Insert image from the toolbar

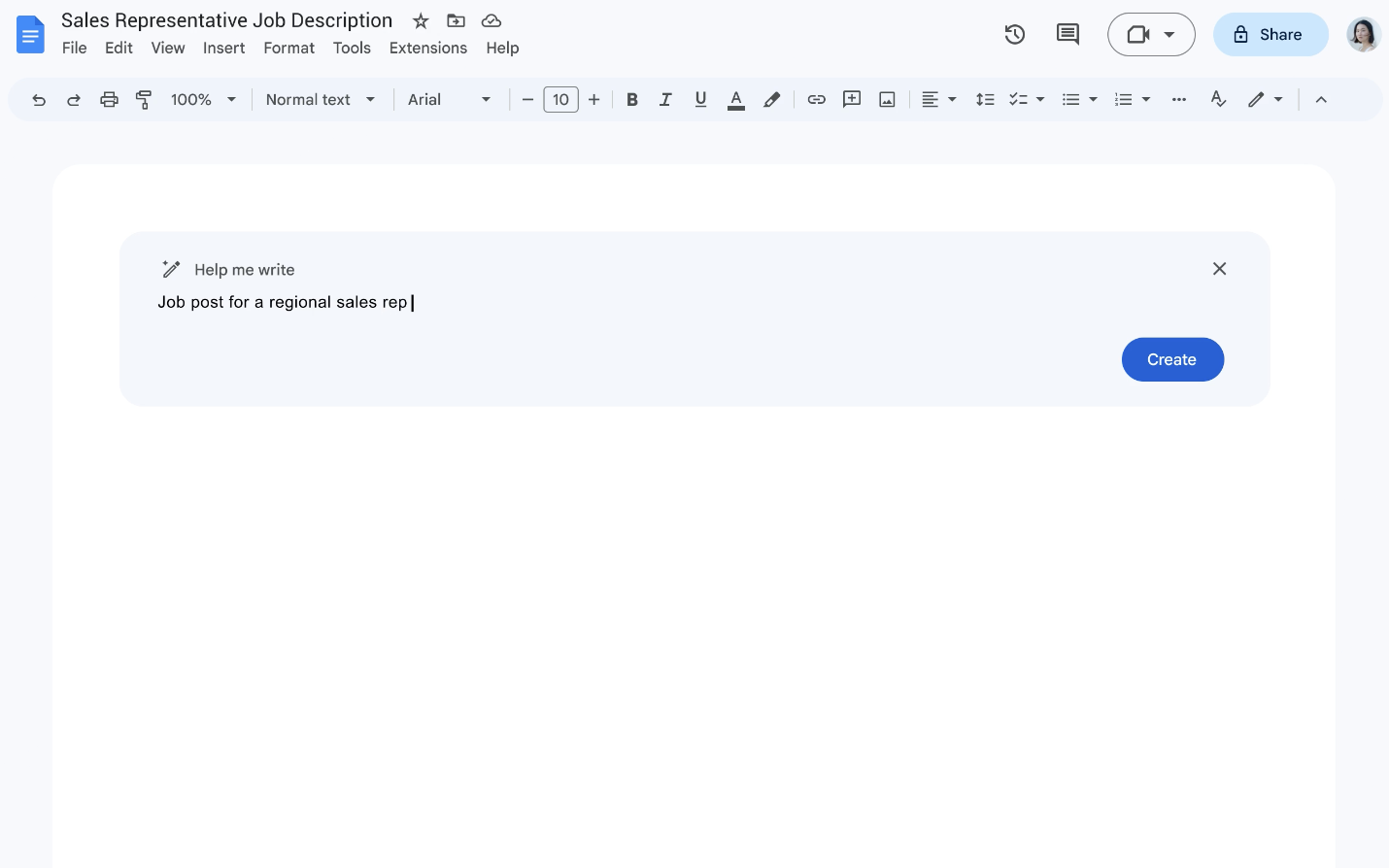point(887,100)
